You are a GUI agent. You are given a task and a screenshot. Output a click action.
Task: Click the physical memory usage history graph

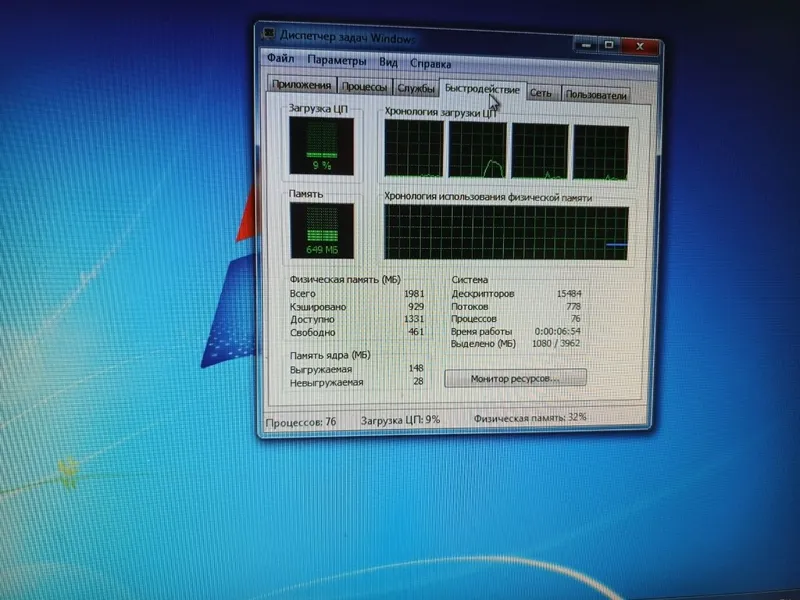(506, 232)
